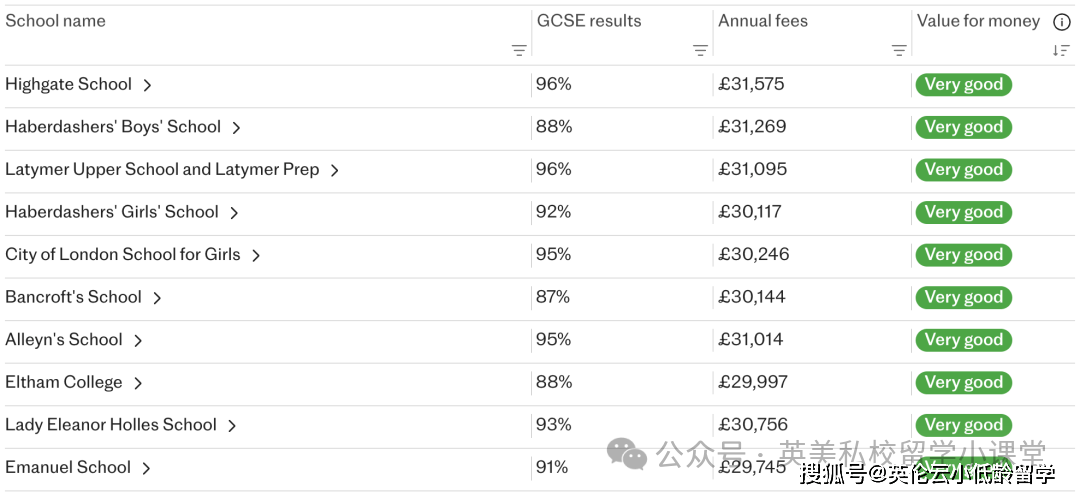Click sort icon under Value for money
Image resolution: width=1080 pixels, height=497 pixels.
point(1061,50)
